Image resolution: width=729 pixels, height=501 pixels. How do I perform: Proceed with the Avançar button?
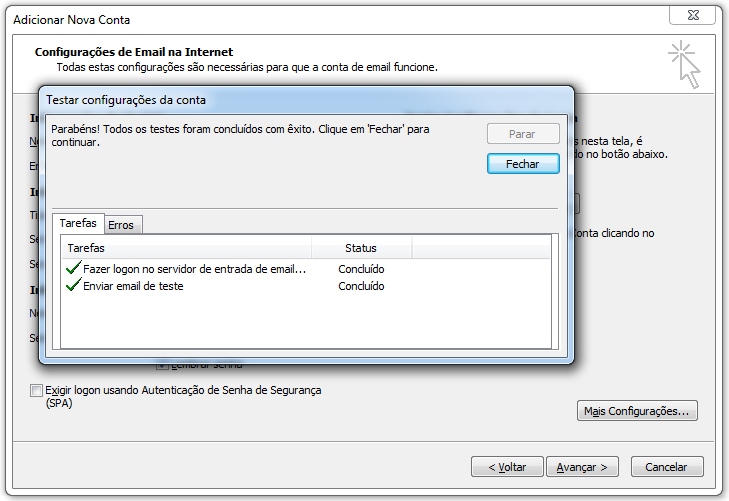tap(582, 467)
